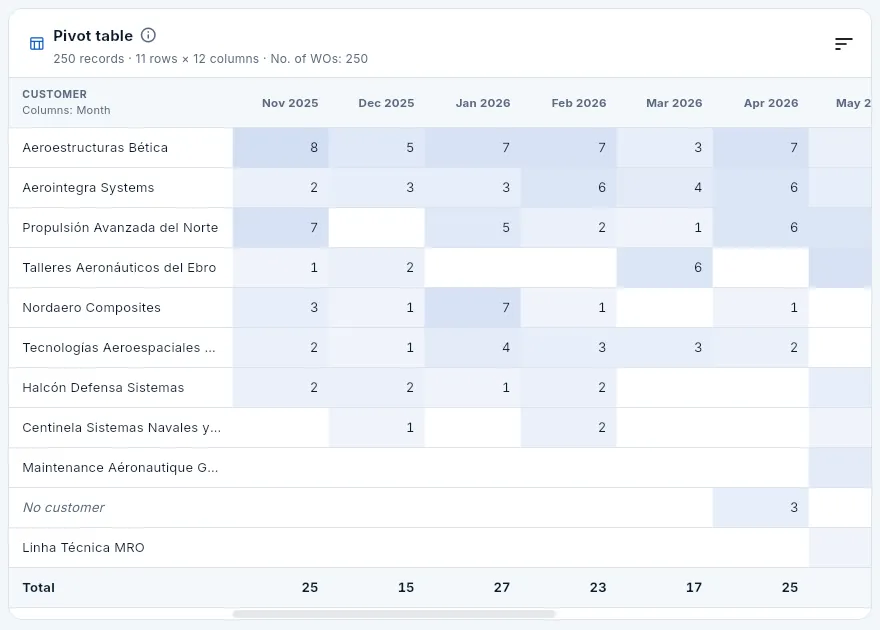The height and width of the screenshot is (630, 880).
Task: Click the Pivot table title
Action: coord(93,36)
